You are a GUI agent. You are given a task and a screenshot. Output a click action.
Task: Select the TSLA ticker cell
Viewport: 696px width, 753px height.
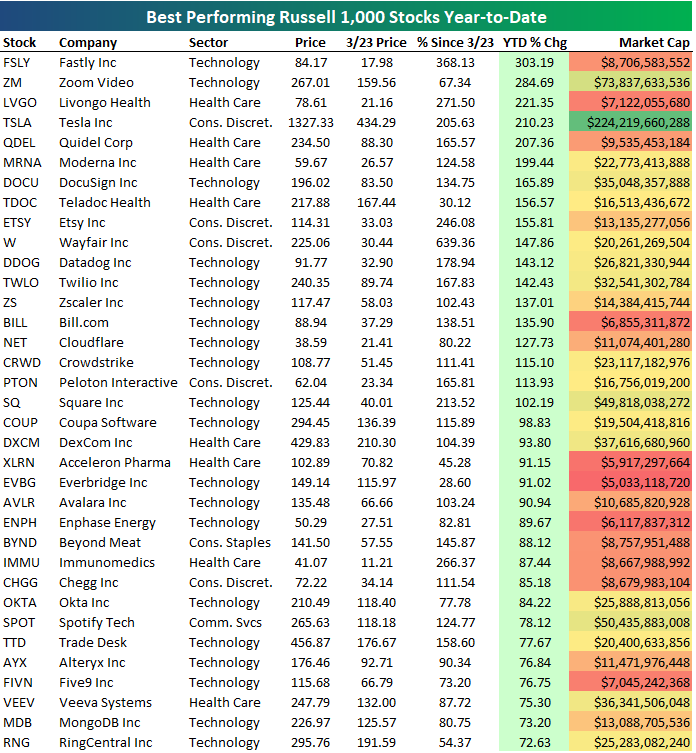click(x=17, y=123)
